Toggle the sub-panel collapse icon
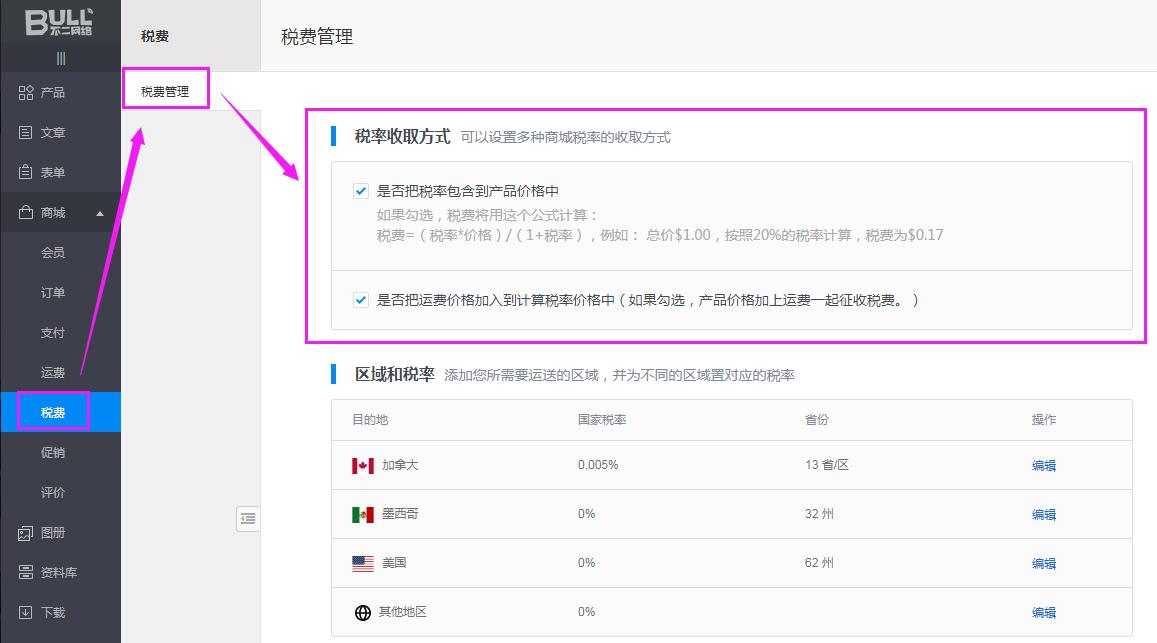 pos(248,518)
